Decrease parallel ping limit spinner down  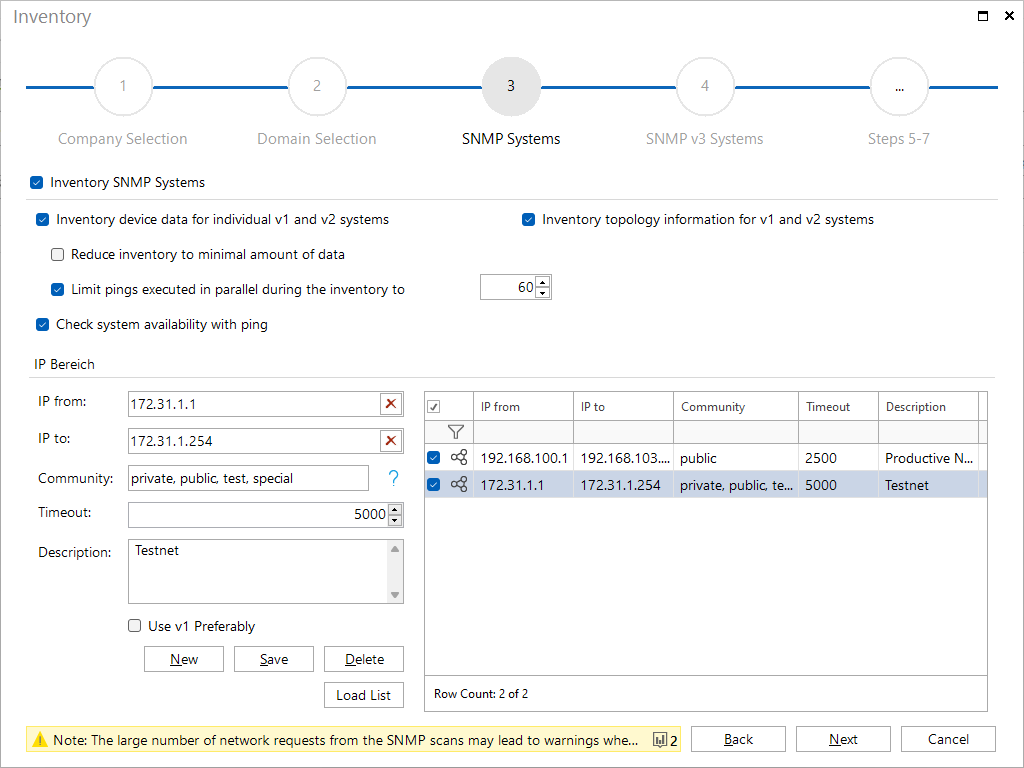pyautogui.click(x=543, y=293)
